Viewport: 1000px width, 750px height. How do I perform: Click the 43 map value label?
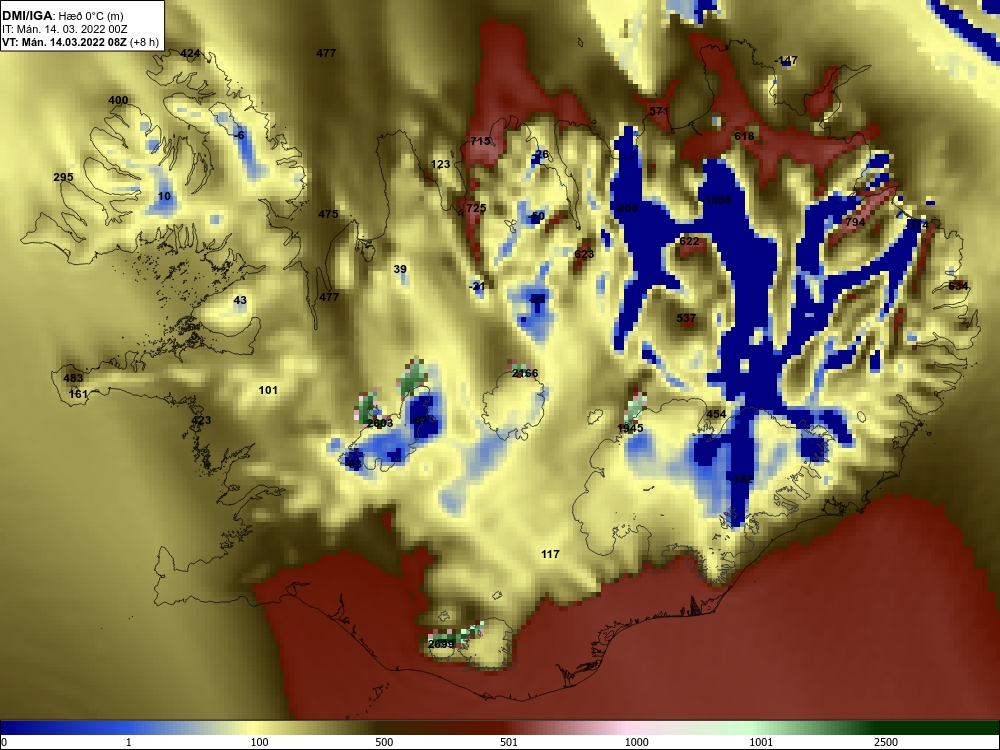(240, 300)
